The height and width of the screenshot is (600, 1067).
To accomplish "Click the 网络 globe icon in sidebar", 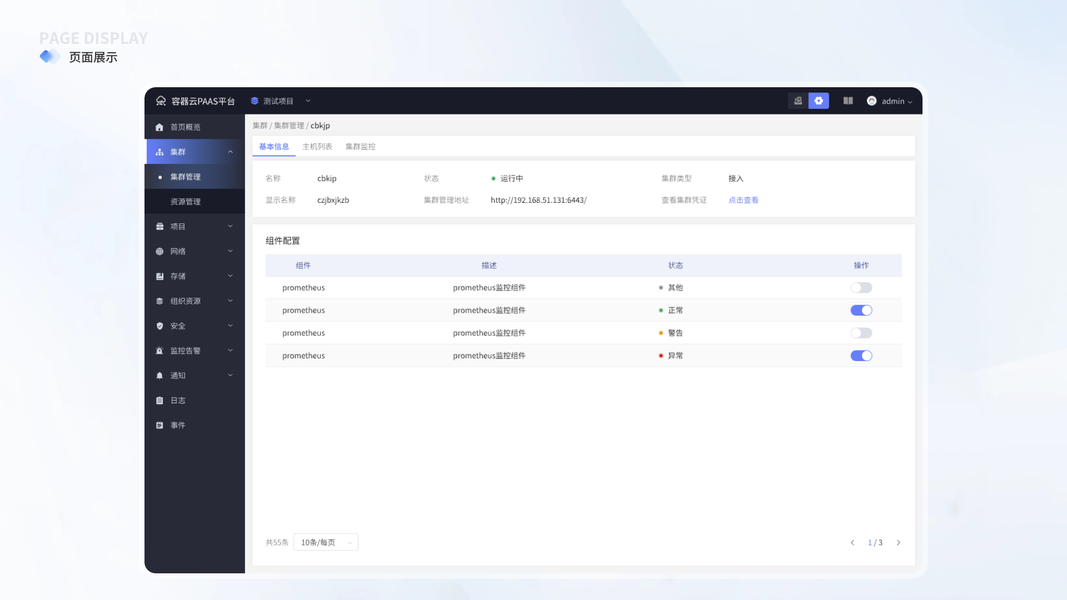I will click(x=159, y=251).
